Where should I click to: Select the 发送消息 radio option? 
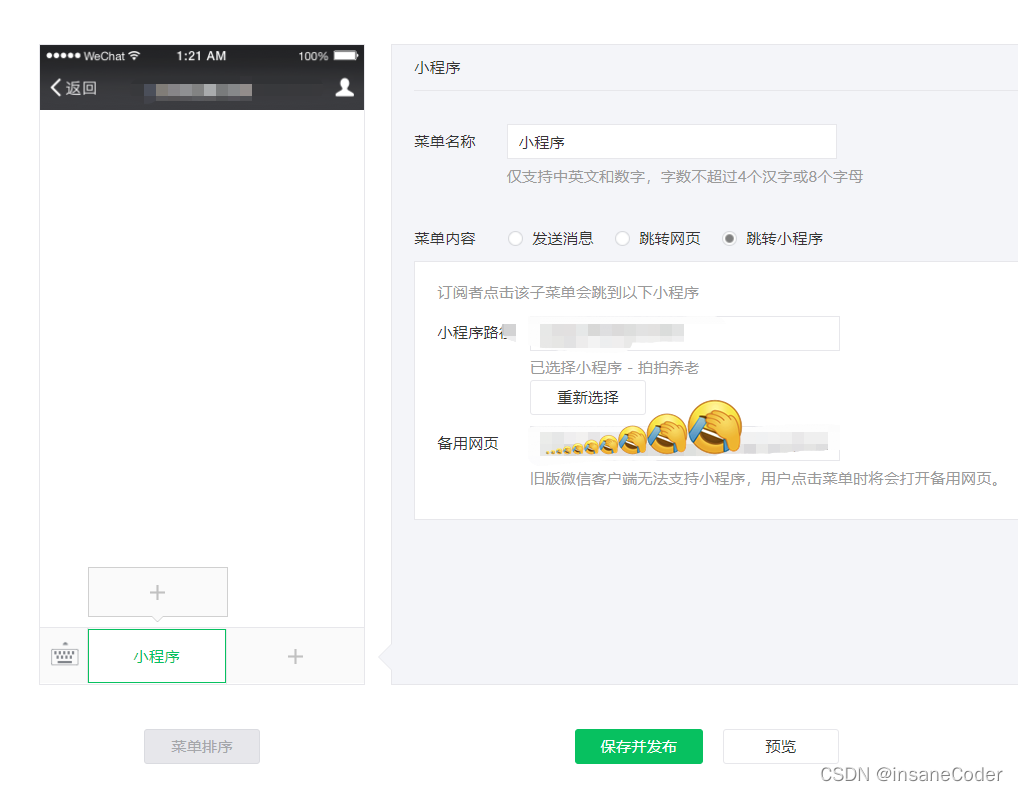click(516, 238)
